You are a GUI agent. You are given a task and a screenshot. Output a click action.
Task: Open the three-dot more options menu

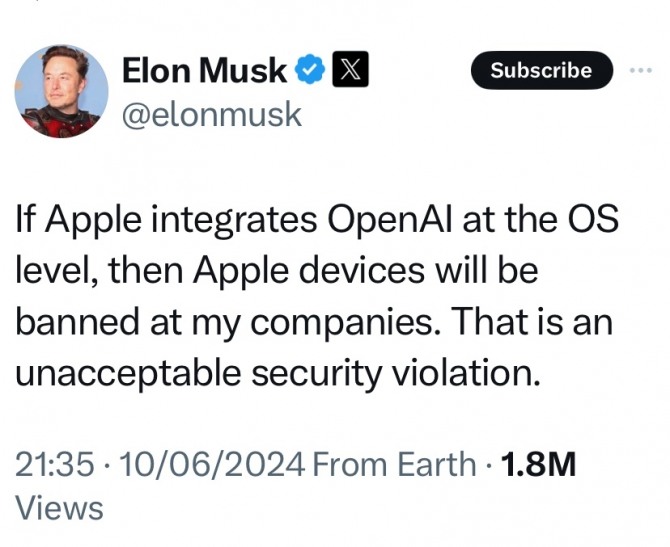click(x=640, y=71)
